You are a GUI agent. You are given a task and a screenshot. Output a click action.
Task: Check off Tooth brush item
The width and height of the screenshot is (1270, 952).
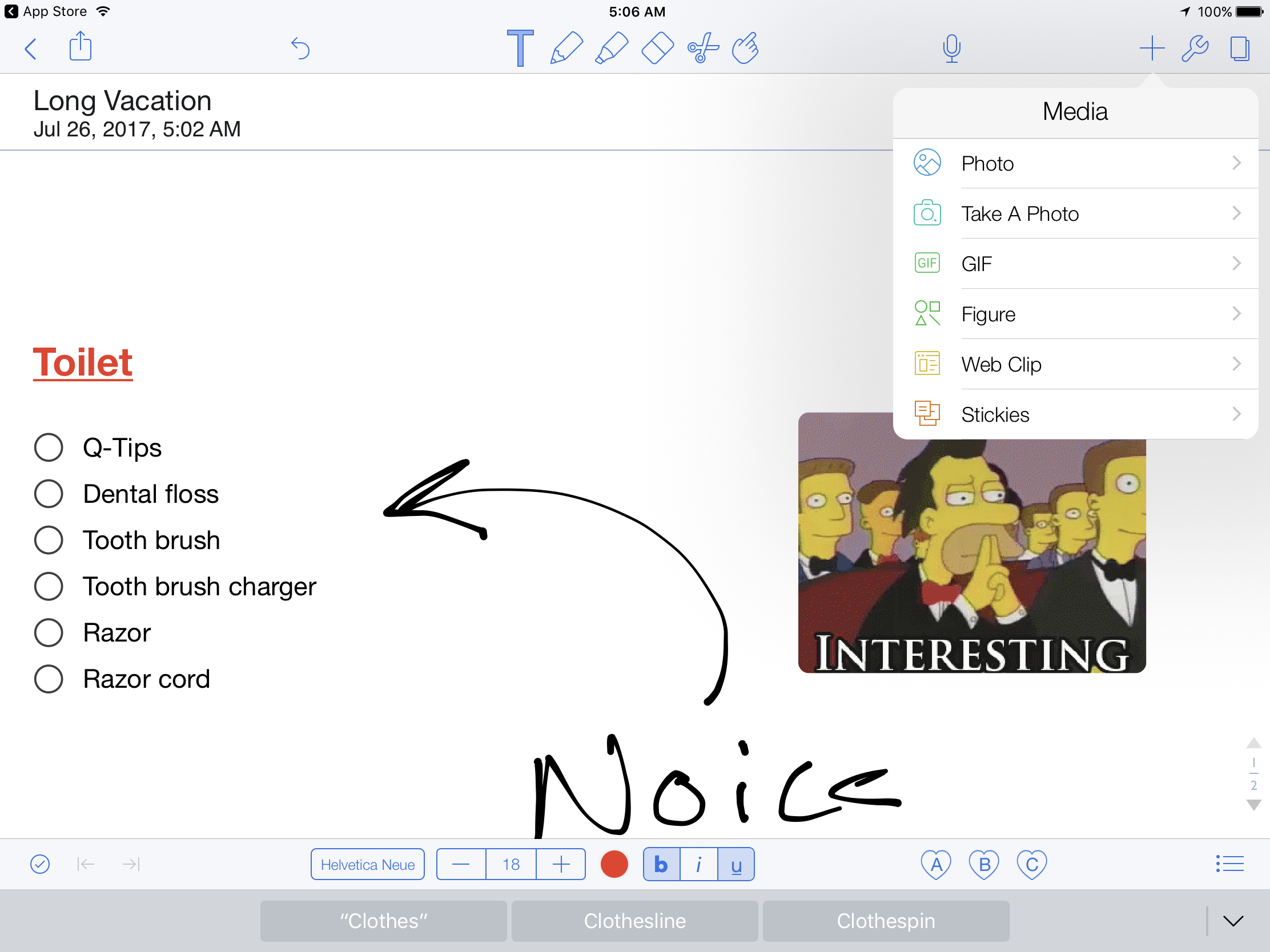49,540
